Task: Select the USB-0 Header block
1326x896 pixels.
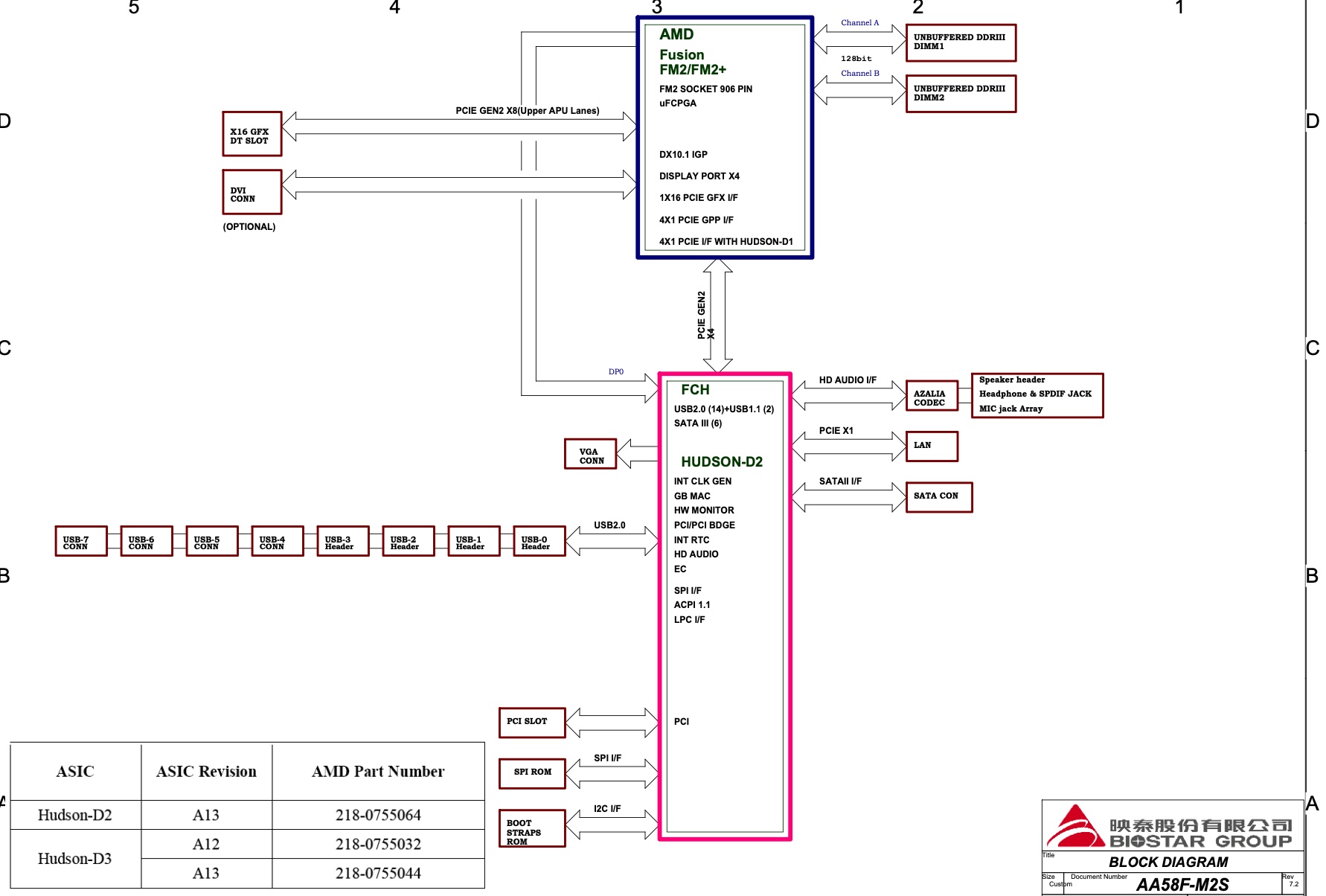Action: pyautogui.click(x=539, y=541)
